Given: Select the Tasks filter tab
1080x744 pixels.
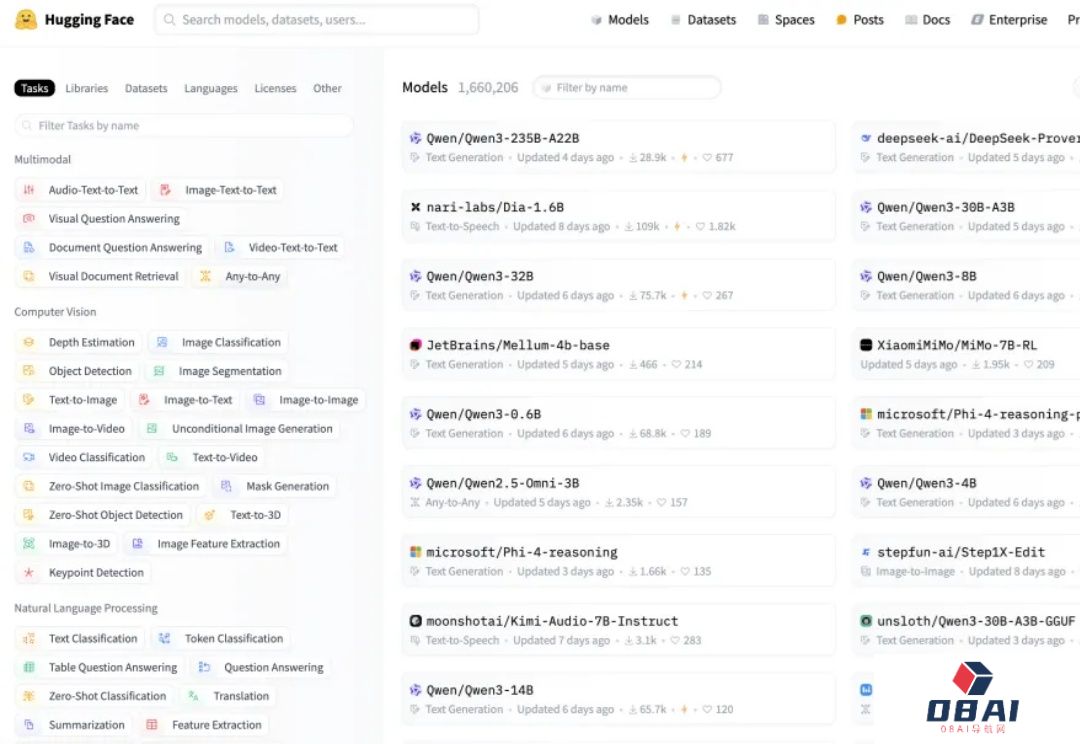Looking at the screenshot, I should (34, 88).
